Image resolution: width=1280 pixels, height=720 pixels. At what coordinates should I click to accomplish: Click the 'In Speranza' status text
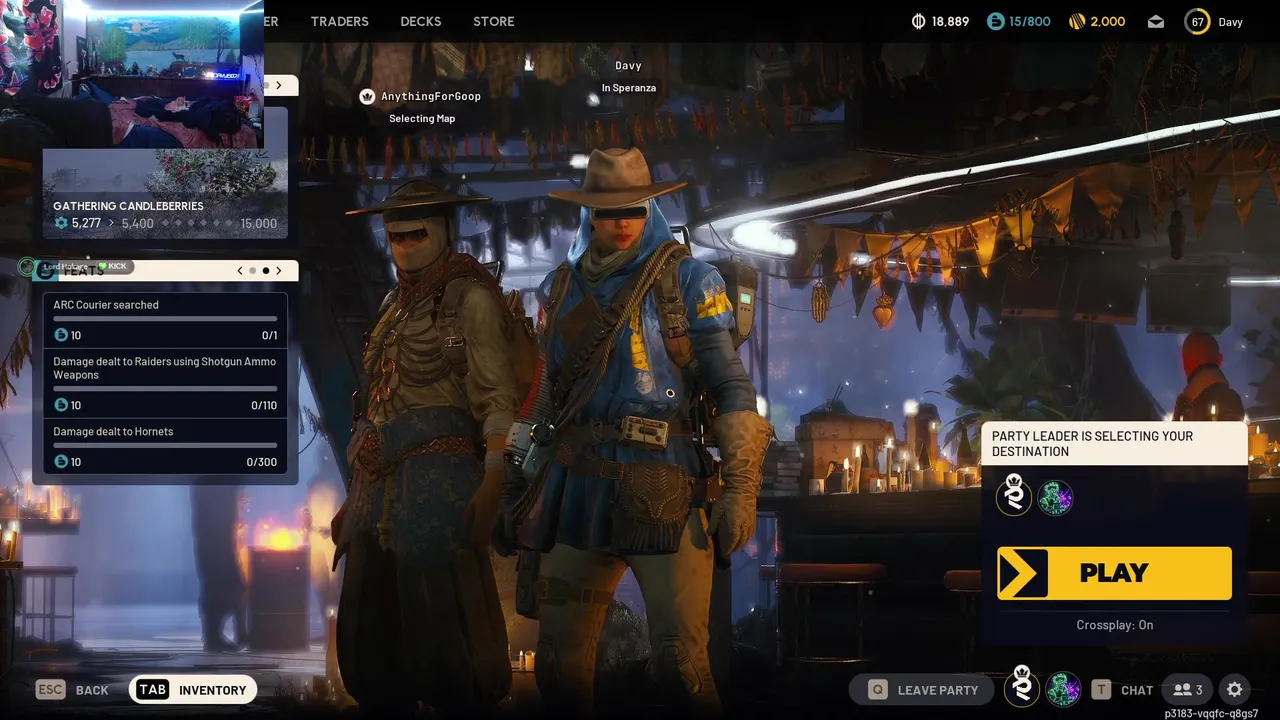point(629,88)
